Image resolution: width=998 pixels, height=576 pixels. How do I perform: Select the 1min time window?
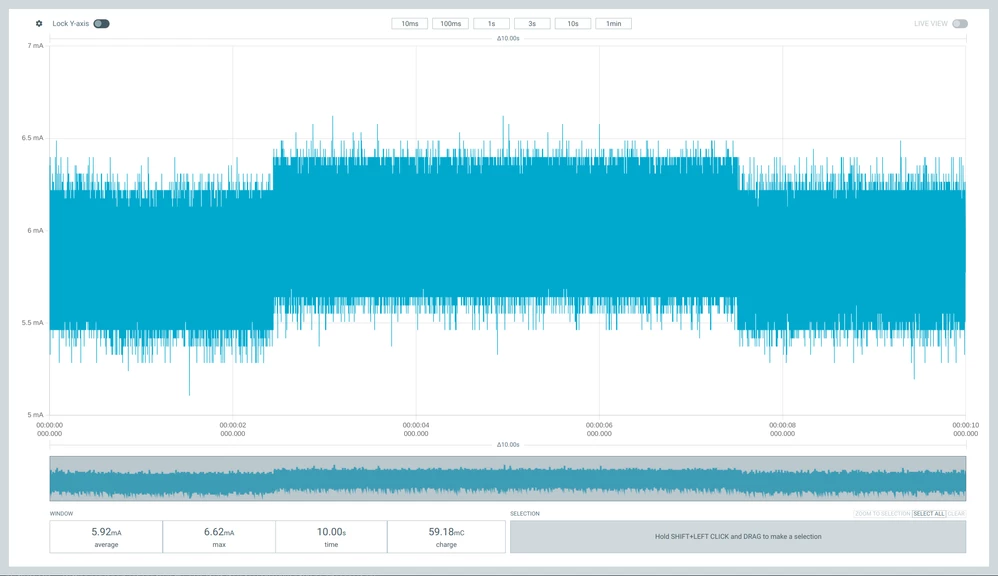(x=614, y=24)
